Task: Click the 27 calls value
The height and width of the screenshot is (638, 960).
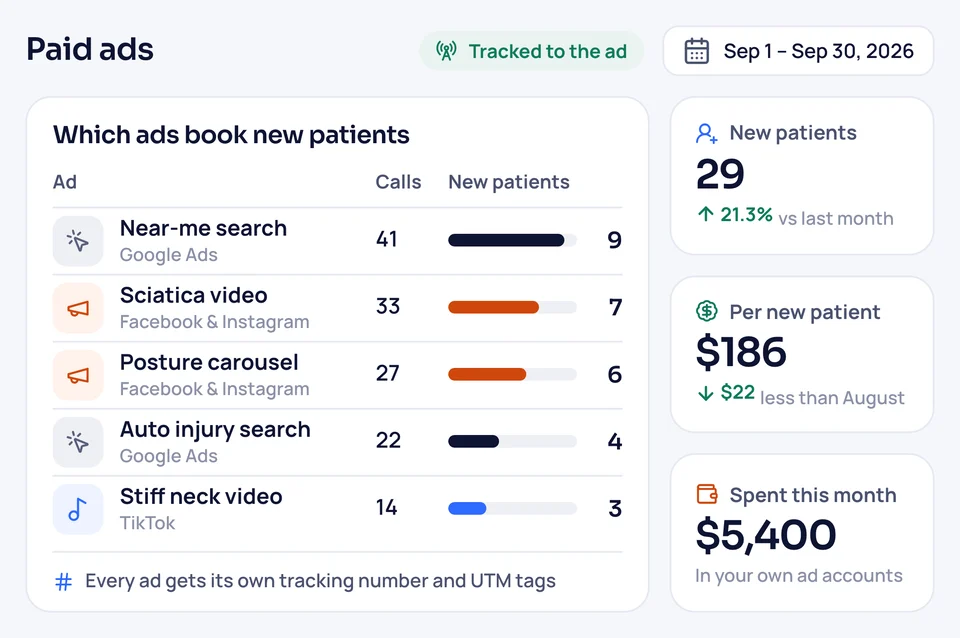Action: [x=388, y=373]
